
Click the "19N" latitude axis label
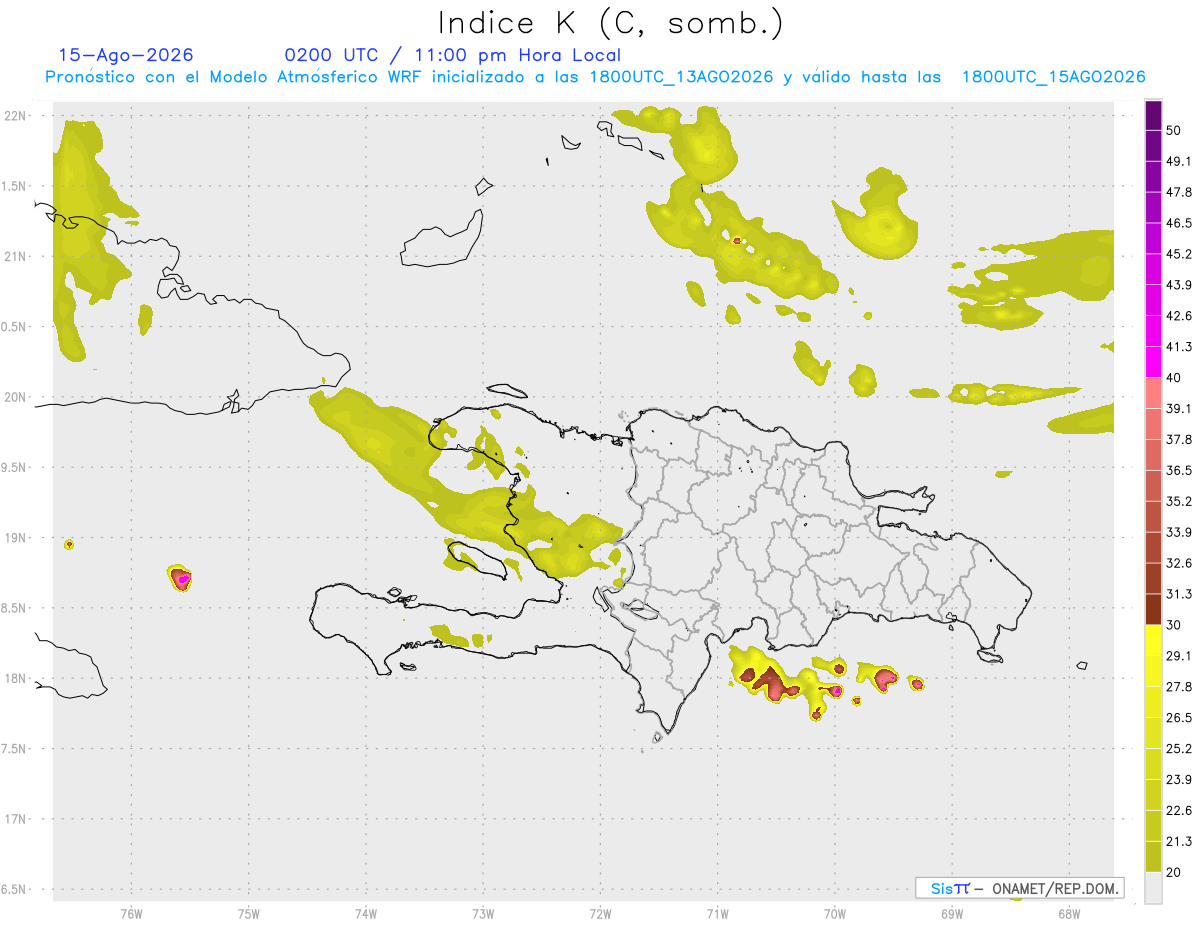(15, 538)
